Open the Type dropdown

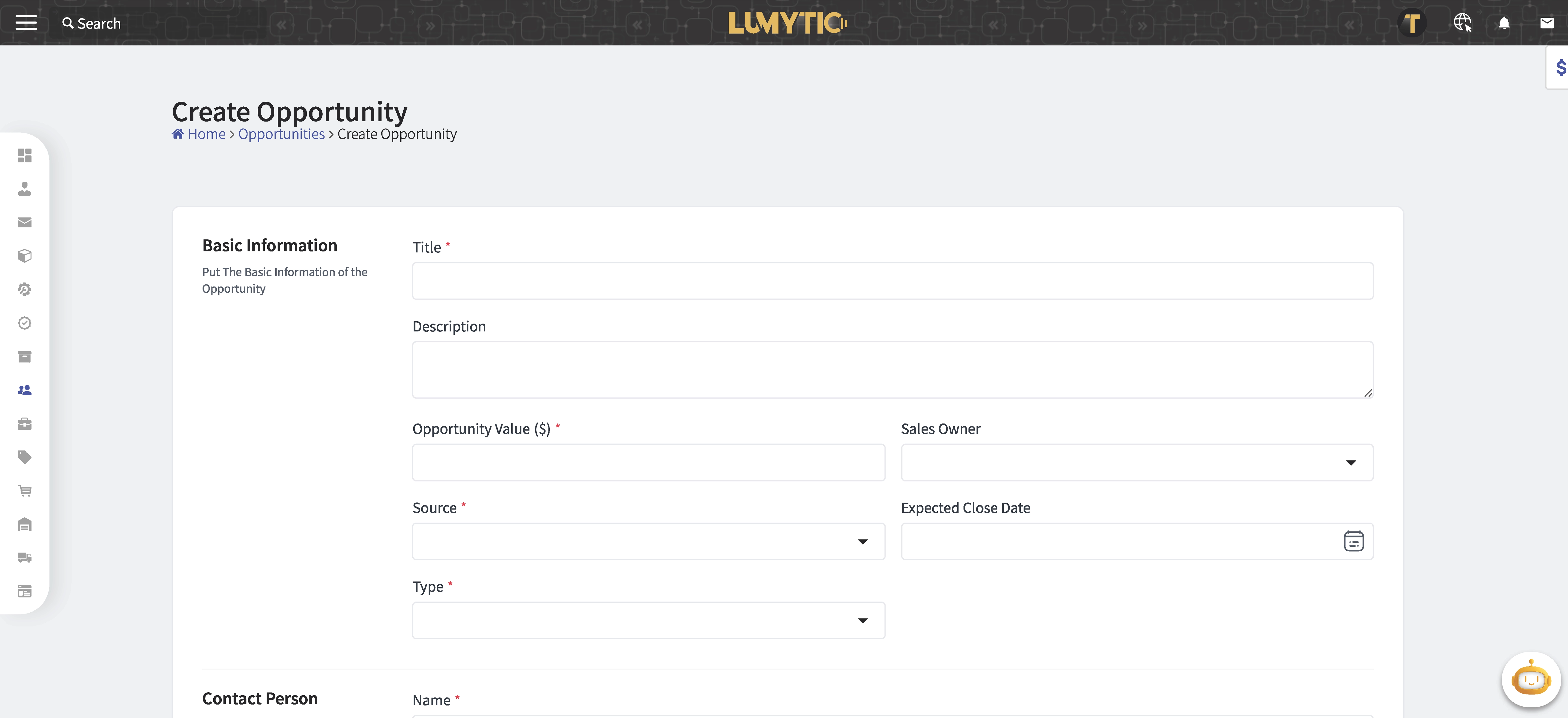862,620
